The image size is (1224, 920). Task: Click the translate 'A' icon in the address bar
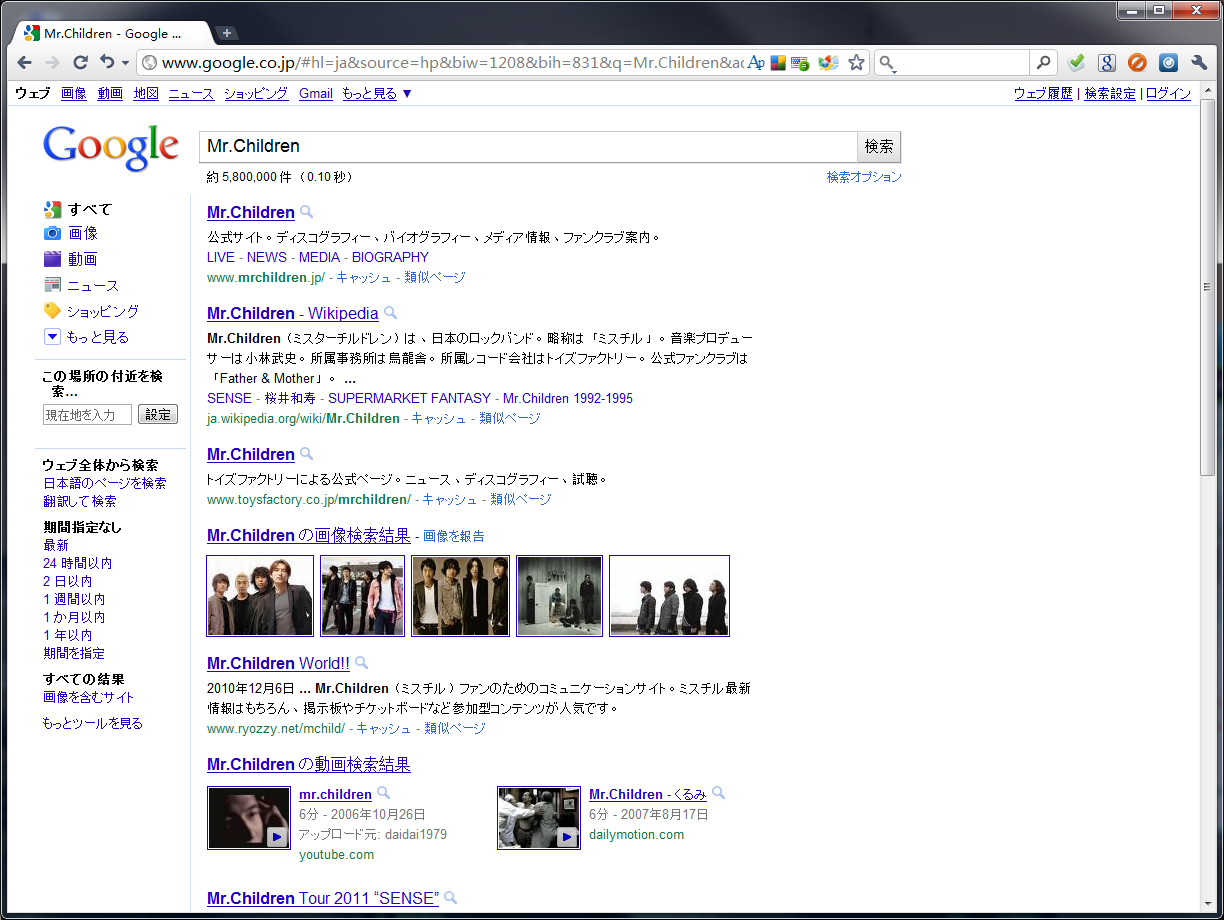click(756, 63)
